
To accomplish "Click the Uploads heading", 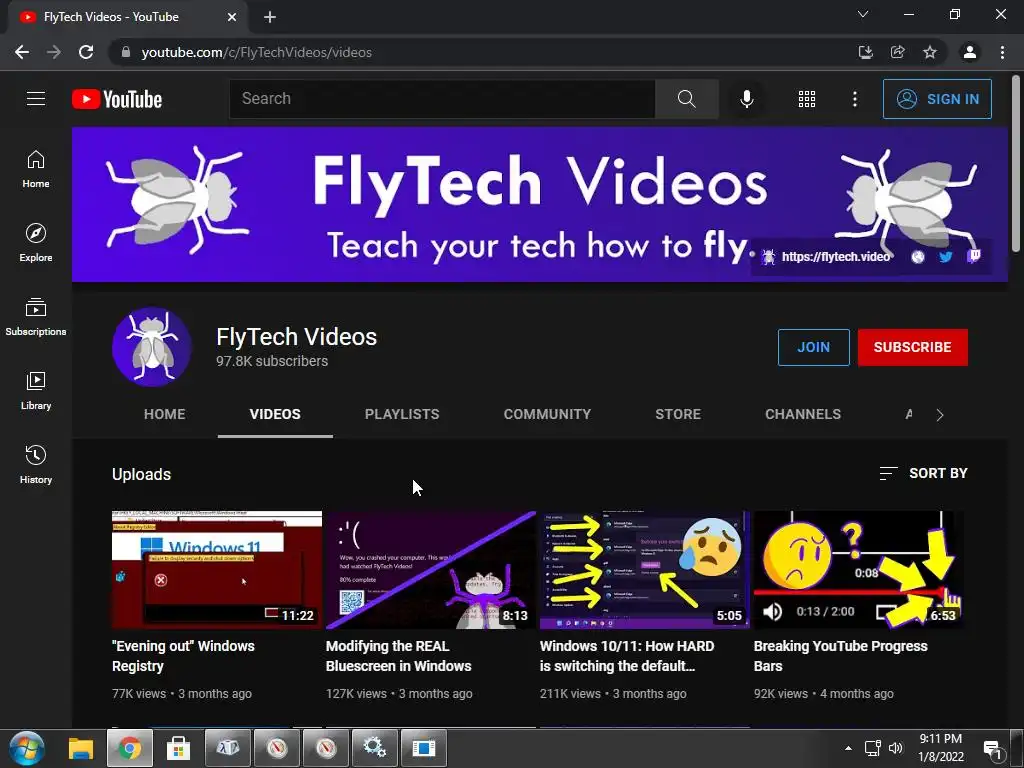I will click(x=141, y=474).
